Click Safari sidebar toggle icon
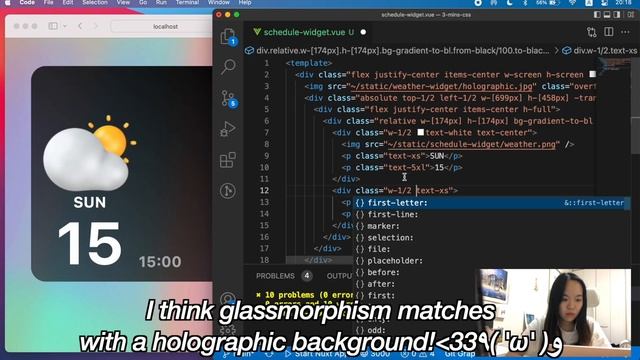 tap(53, 26)
